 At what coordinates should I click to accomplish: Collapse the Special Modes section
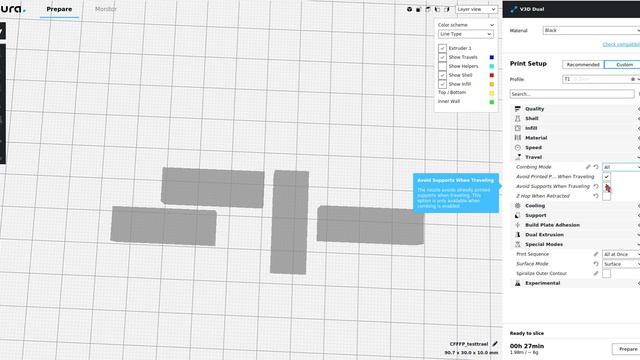[x=575, y=244]
